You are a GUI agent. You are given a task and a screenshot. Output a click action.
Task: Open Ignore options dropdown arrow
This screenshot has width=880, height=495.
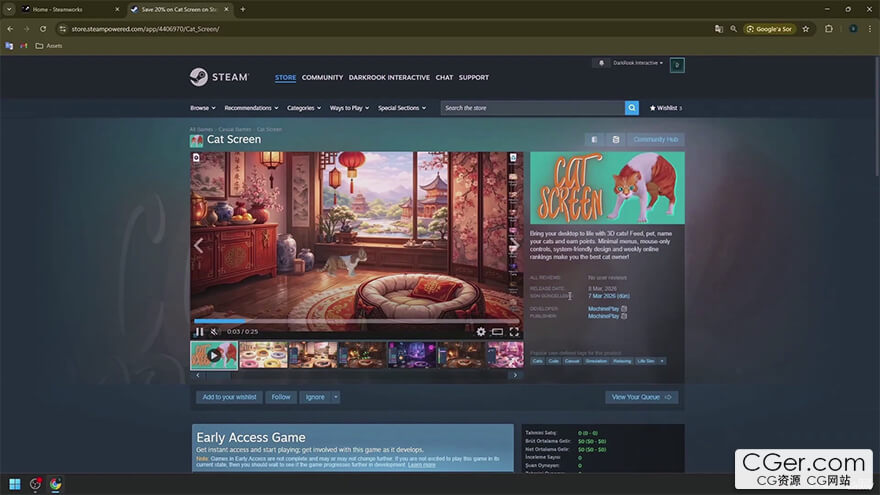[x=336, y=397]
